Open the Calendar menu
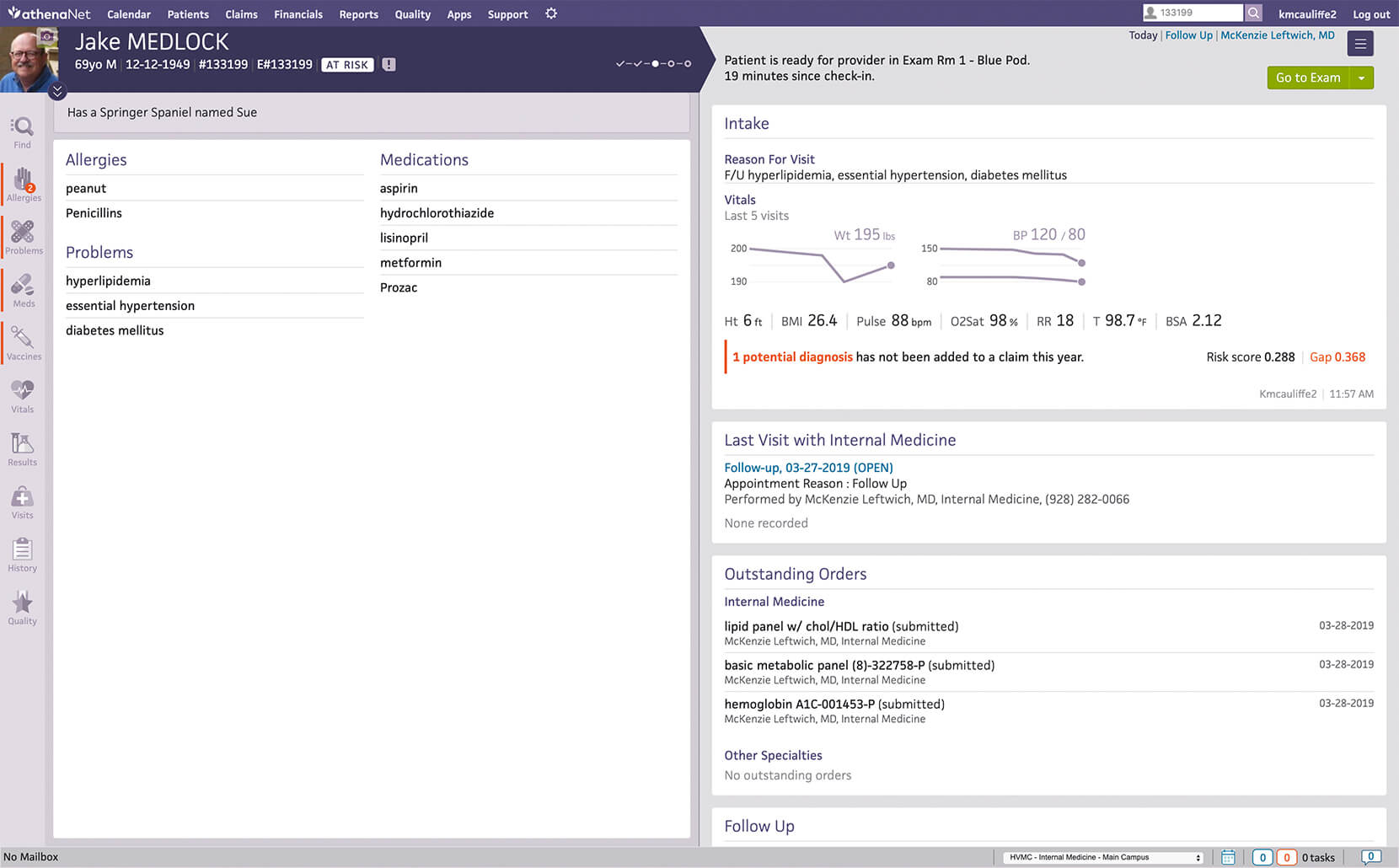This screenshot has width=1399, height=868. point(129,14)
